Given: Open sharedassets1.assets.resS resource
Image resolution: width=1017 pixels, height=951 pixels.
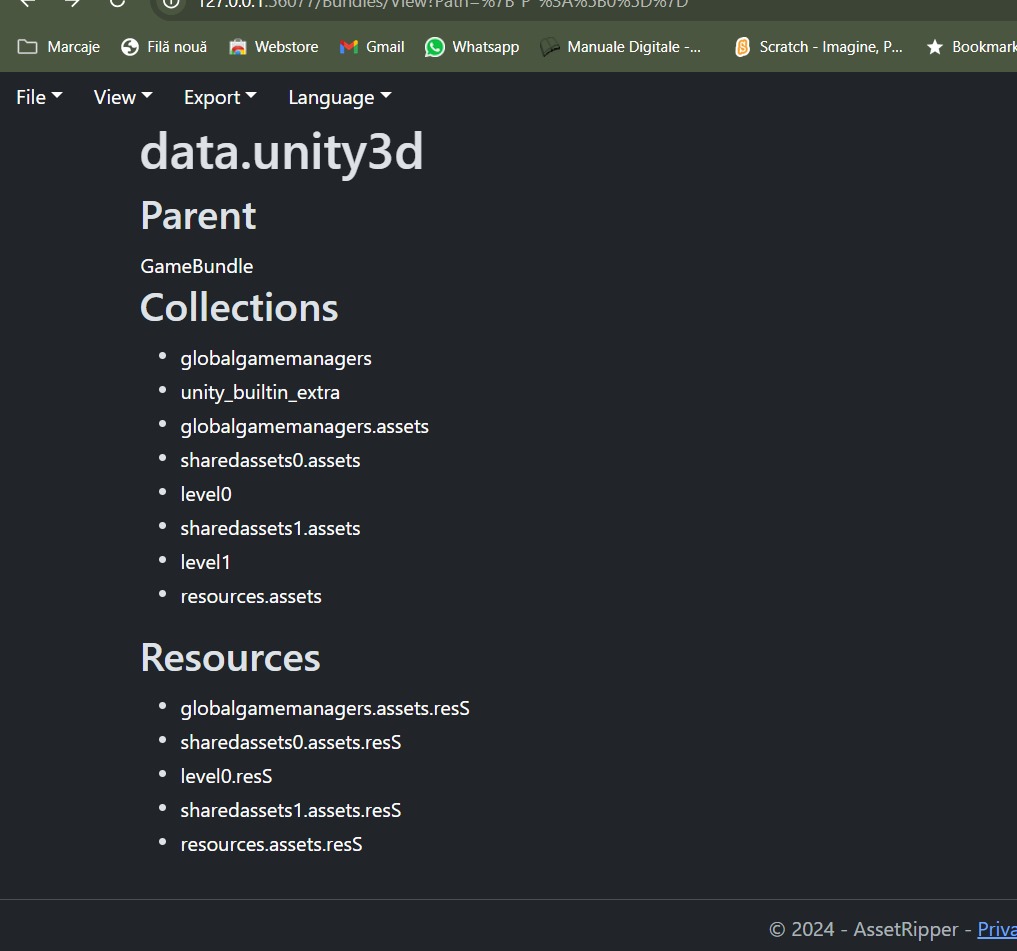Looking at the screenshot, I should click(291, 810).
